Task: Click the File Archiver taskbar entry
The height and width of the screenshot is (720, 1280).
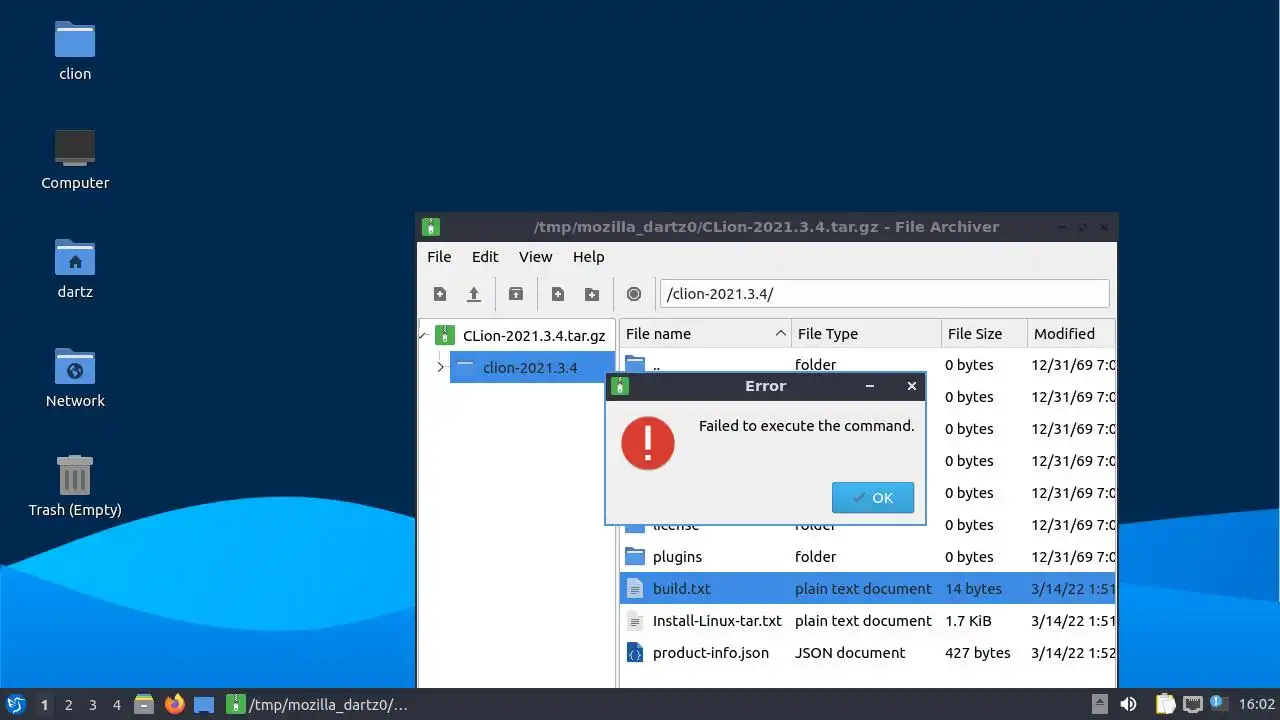Action: tap(318, 705)
